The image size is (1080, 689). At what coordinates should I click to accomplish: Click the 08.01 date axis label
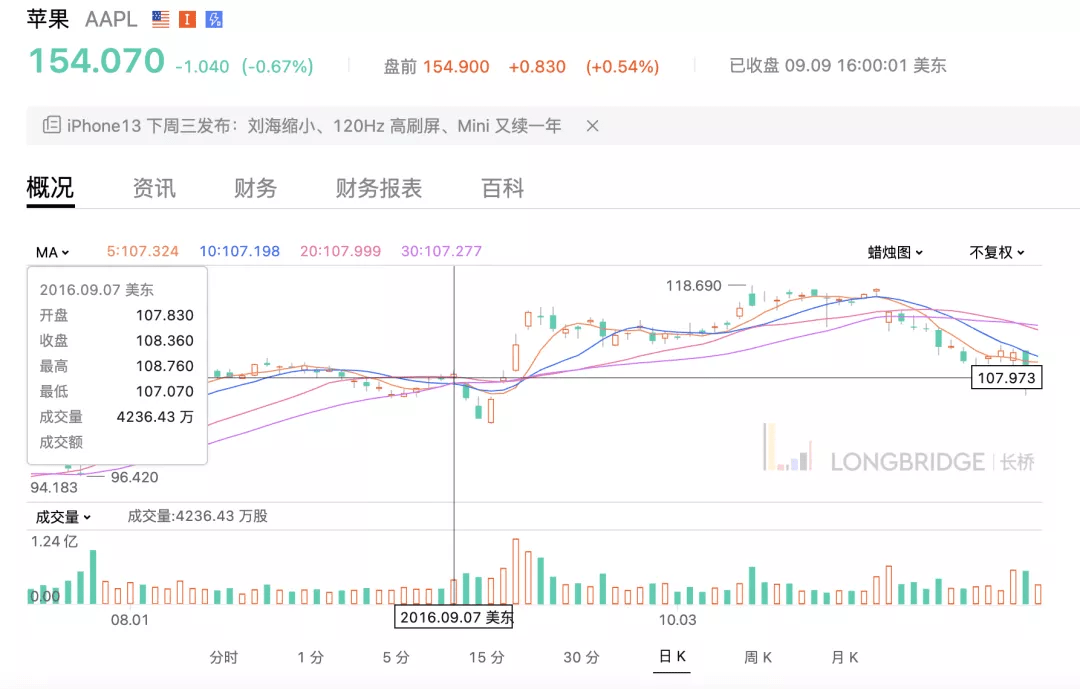pyautogui.click(x=130, y=619)
